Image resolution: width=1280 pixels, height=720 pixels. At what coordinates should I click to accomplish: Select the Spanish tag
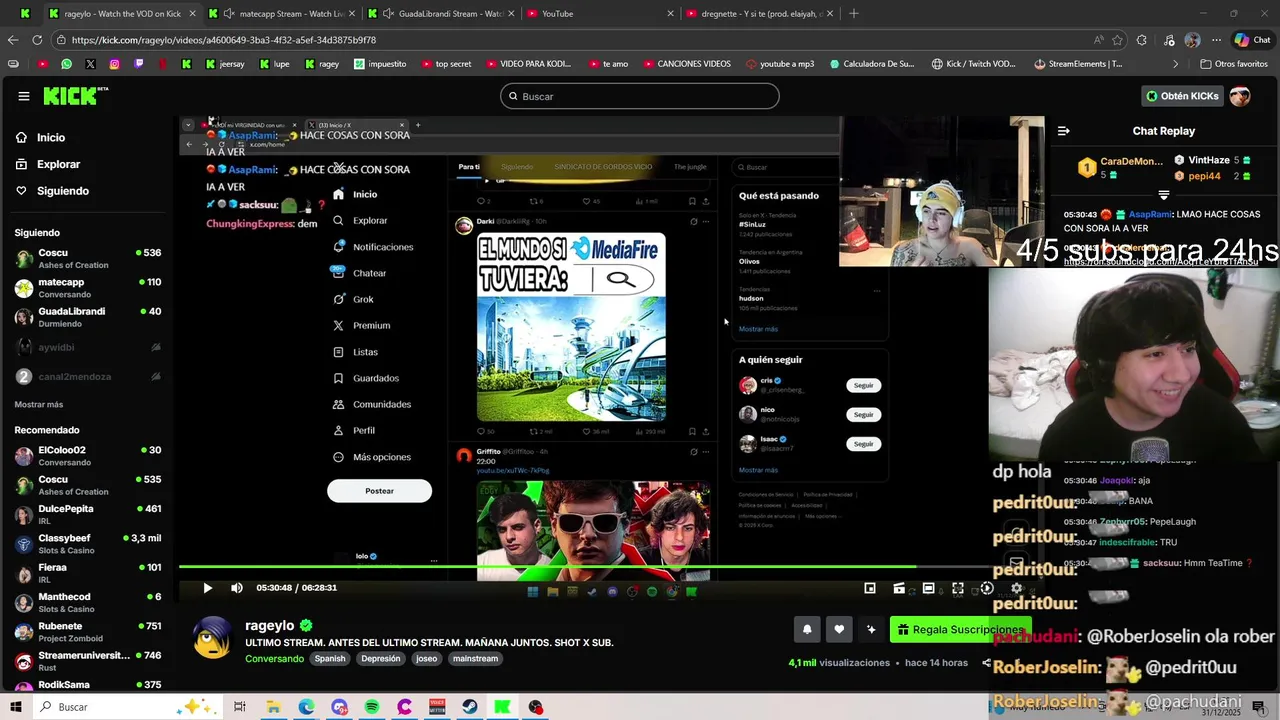330,659
